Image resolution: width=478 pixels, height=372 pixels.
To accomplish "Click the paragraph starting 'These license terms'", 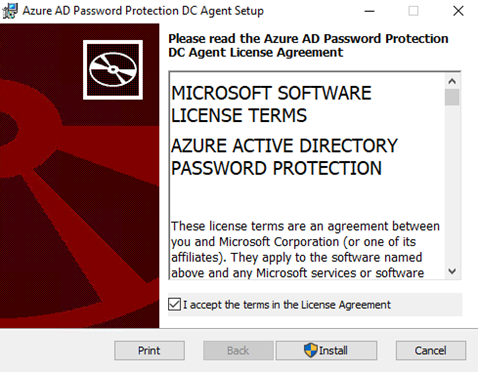I will coord(305,249).
